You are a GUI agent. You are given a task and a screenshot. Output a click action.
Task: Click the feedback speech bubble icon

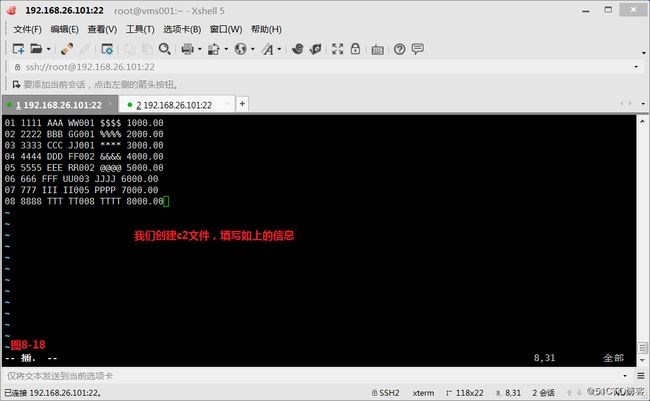(x=417, y=49)
